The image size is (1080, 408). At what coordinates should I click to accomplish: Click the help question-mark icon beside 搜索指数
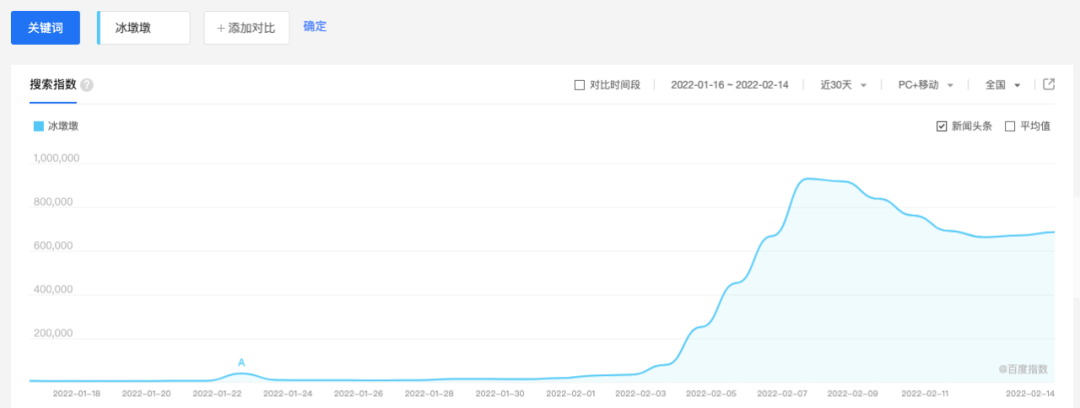tap(87, 85)
